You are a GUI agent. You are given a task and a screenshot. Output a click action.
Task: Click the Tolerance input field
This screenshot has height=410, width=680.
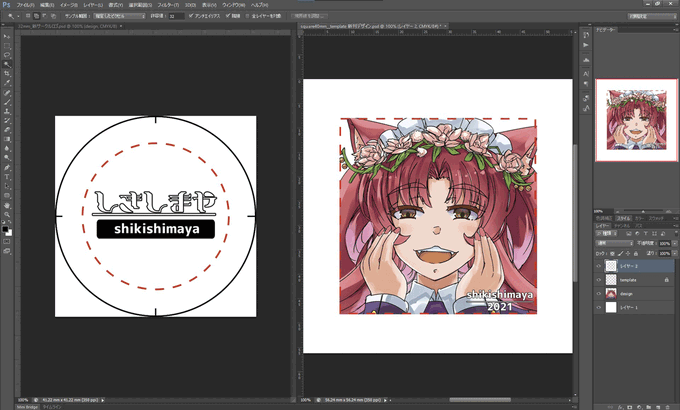point(176,16)
